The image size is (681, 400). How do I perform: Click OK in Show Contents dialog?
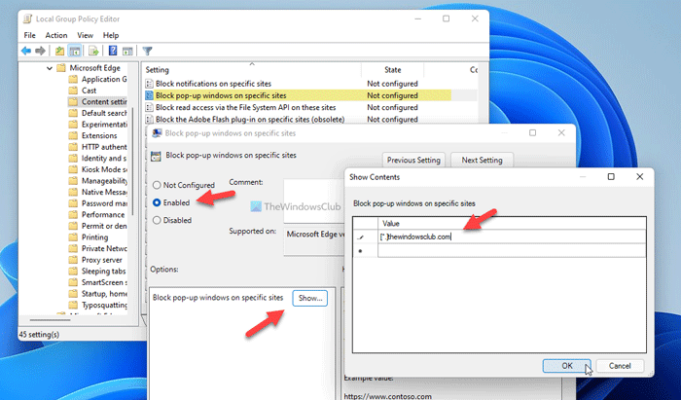[567, 366]
